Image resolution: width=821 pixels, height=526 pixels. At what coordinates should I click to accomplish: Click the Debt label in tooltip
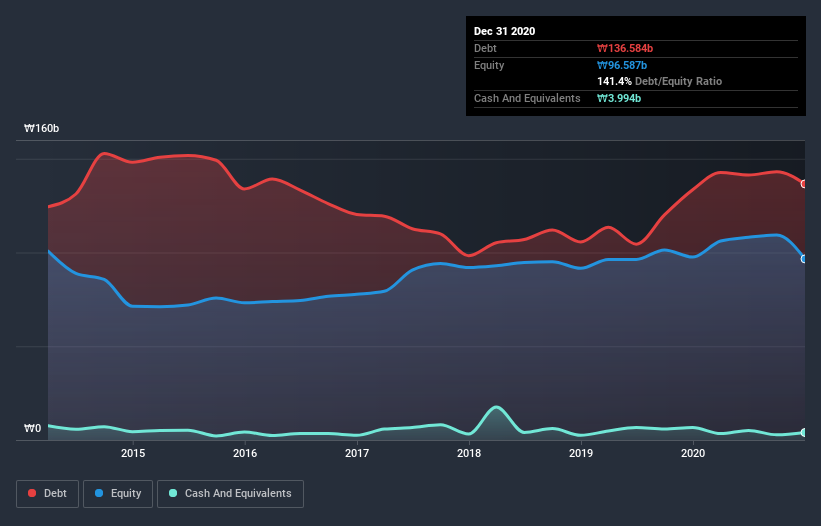pyautogui.click(x=485, y=48)
